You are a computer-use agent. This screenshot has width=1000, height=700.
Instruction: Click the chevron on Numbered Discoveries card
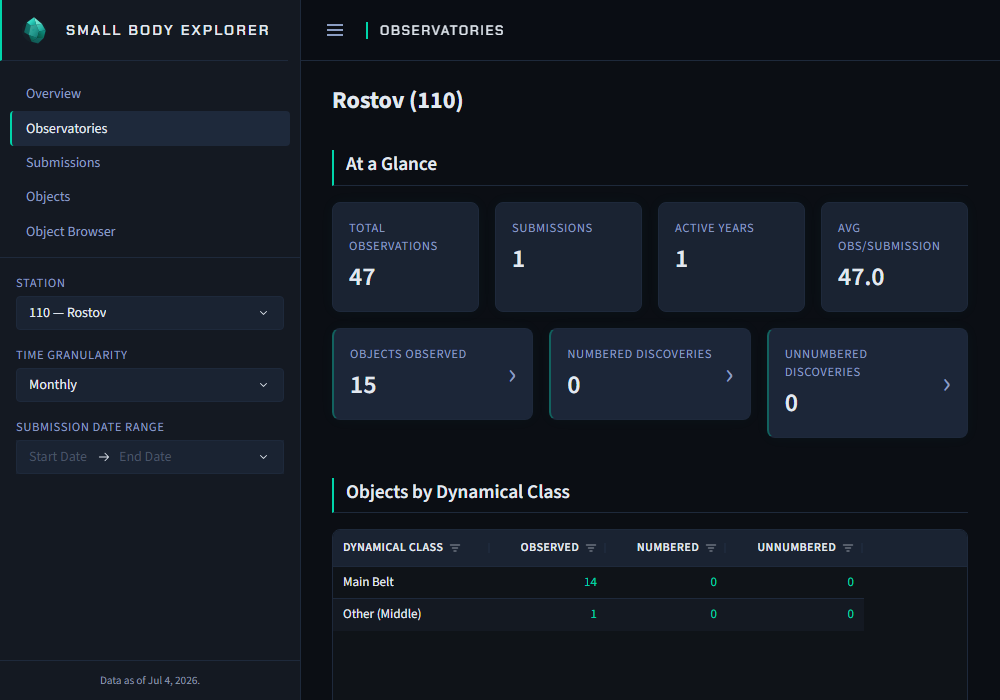click(x=730, y=376)
